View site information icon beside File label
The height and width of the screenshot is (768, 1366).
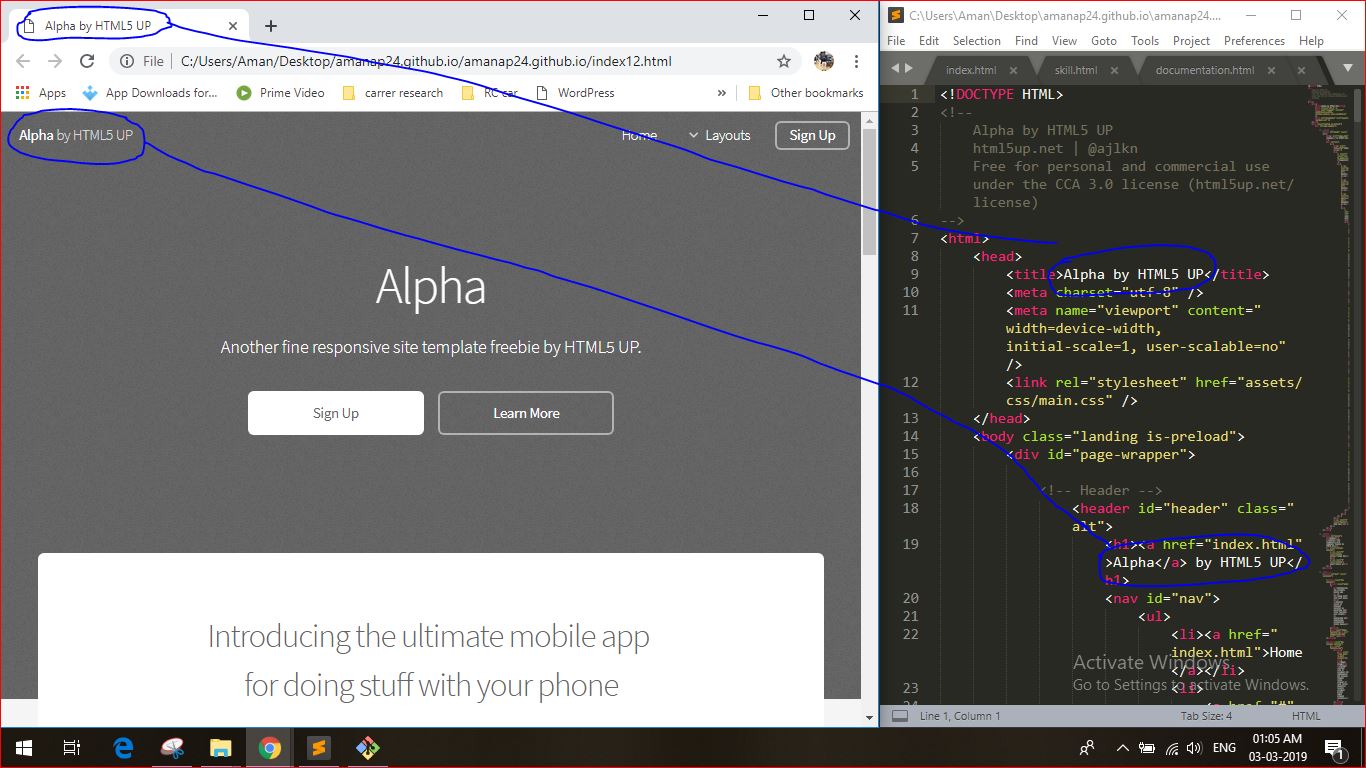[127, 61]
